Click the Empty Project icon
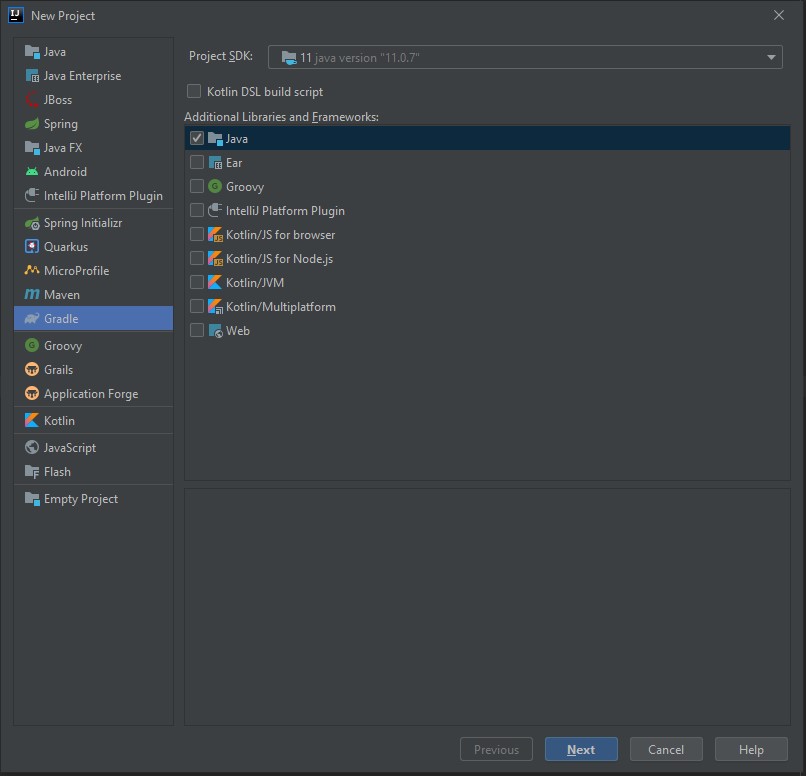 coord(32,498)
